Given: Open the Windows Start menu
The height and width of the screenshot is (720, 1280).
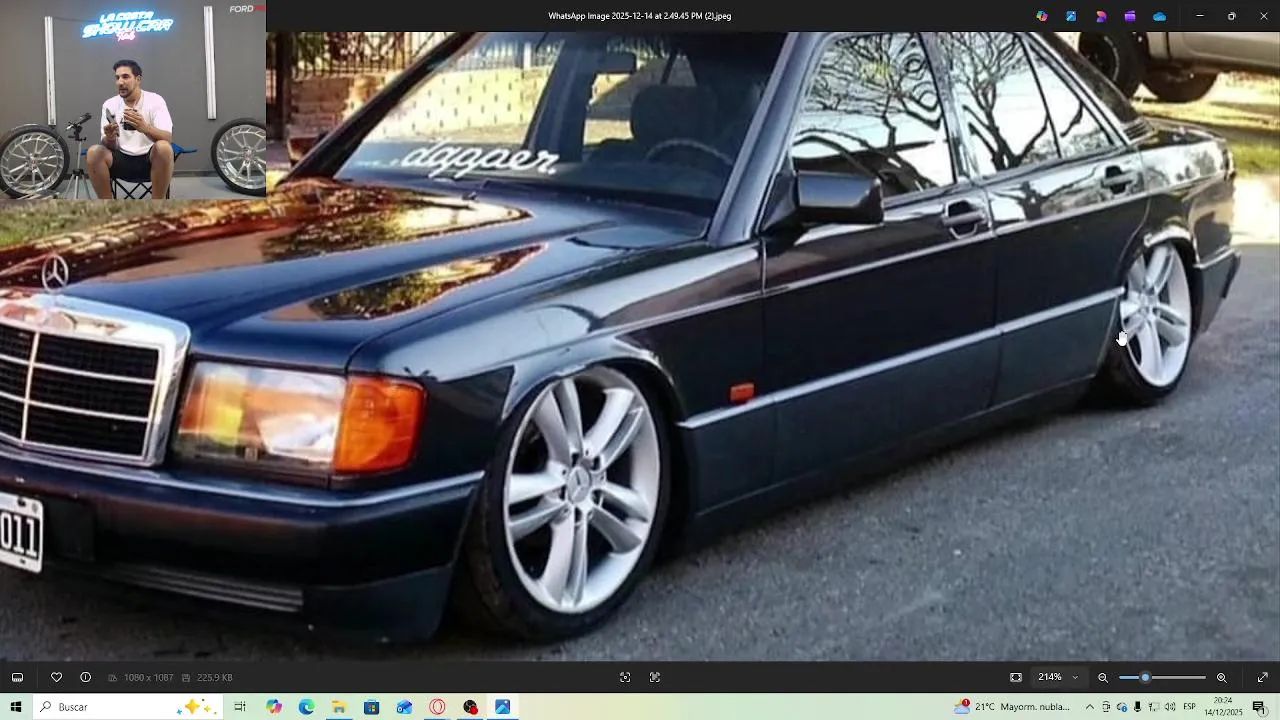Looking at the screenshot, I should click(x=15, y=707).
